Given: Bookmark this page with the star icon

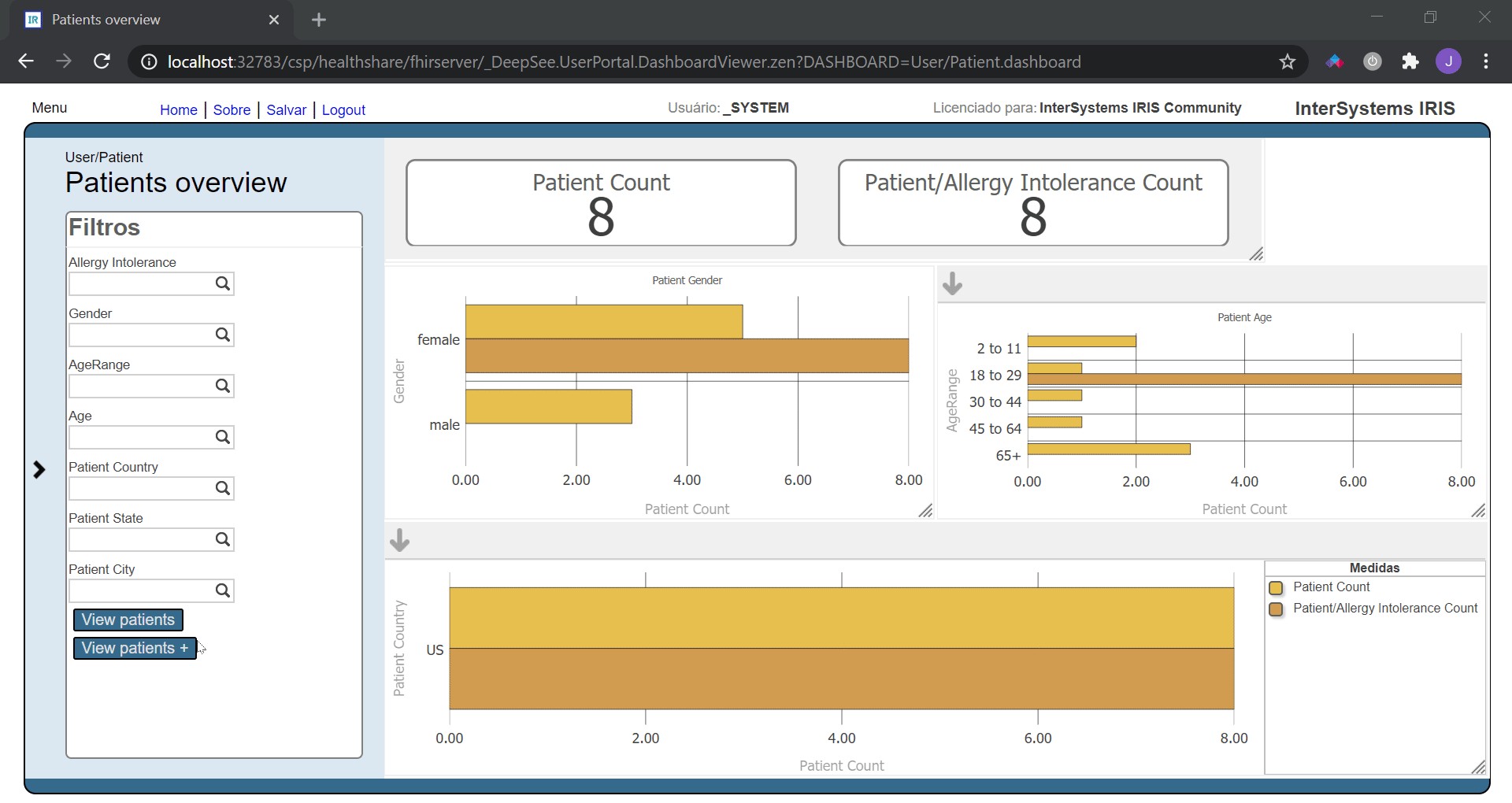Looking at the screenshot, I should pos(1288,61).
